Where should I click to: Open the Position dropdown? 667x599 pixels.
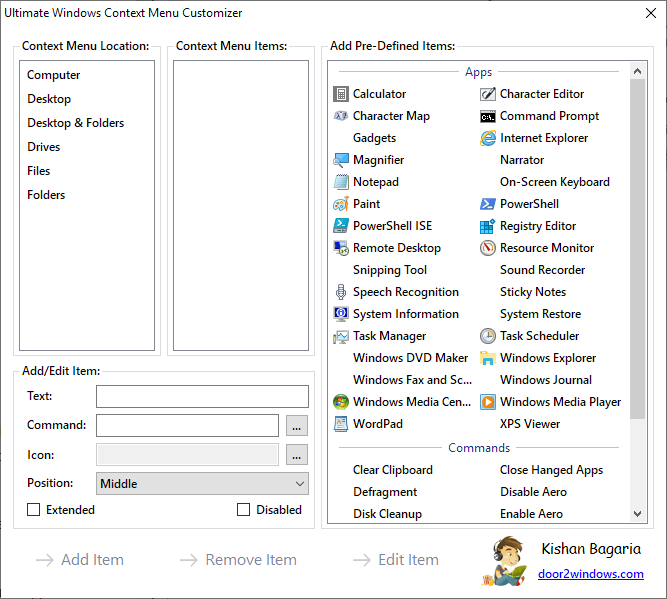[202, 483]
